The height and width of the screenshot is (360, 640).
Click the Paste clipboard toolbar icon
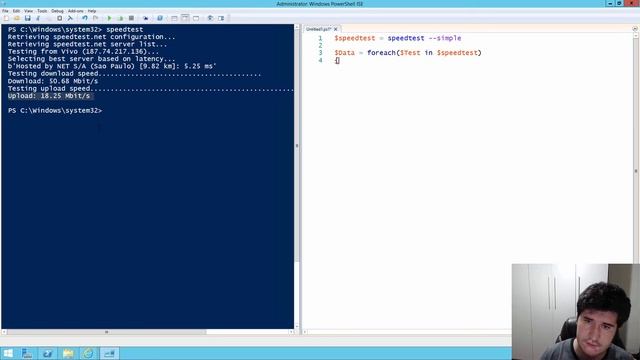(x=60, y=18)
